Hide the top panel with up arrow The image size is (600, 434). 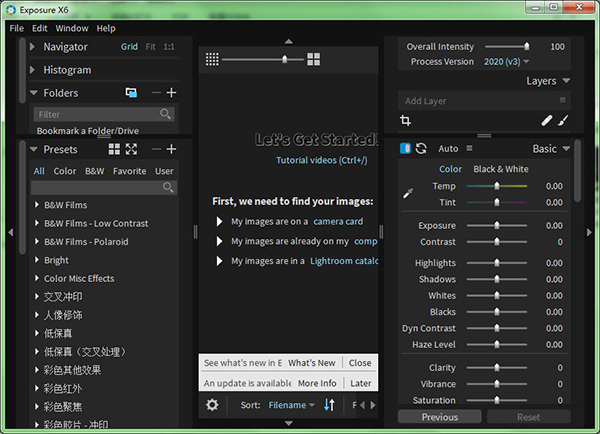[x=289, y=41]
